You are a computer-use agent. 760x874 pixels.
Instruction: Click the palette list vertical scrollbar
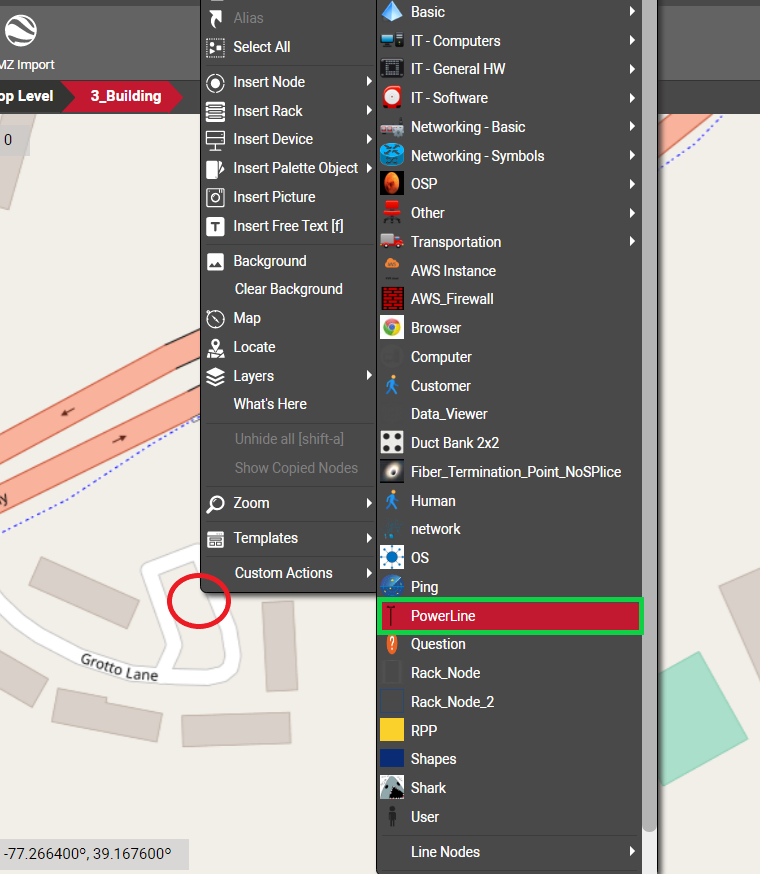pyautogui.click(x=649, y=400)
